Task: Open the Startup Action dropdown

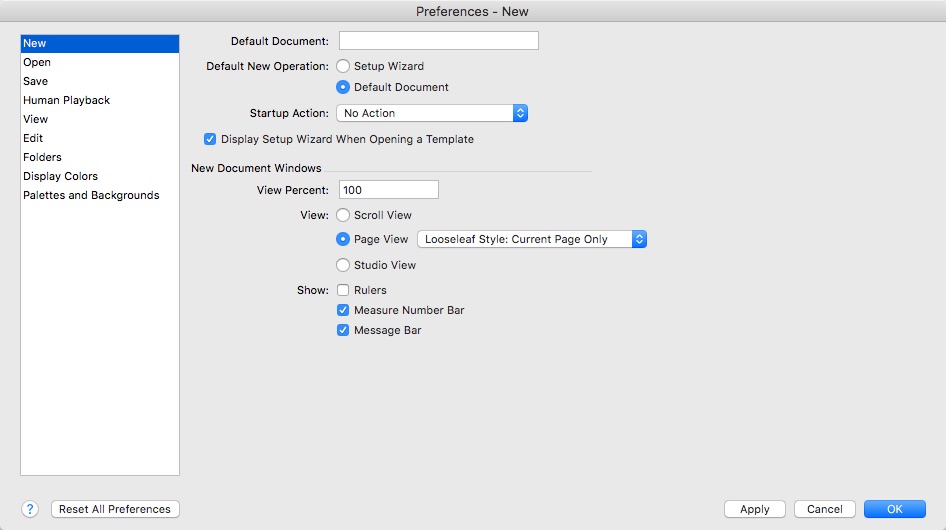Action: 431,113
